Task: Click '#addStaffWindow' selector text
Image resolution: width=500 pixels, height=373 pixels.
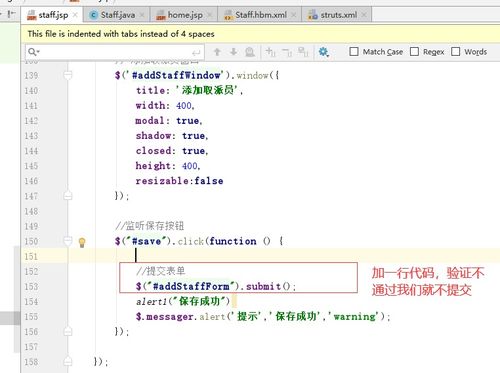Action: pyautogui.click(x=176, y=75)
